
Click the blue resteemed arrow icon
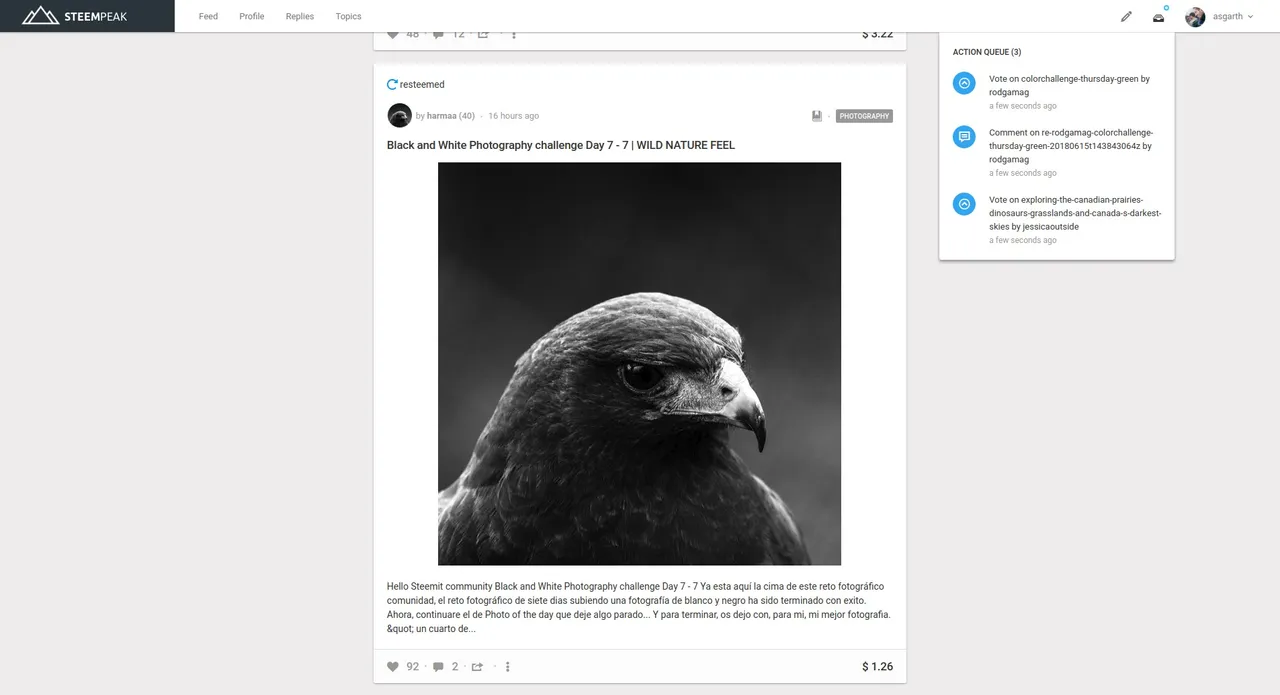click(392, 85)
